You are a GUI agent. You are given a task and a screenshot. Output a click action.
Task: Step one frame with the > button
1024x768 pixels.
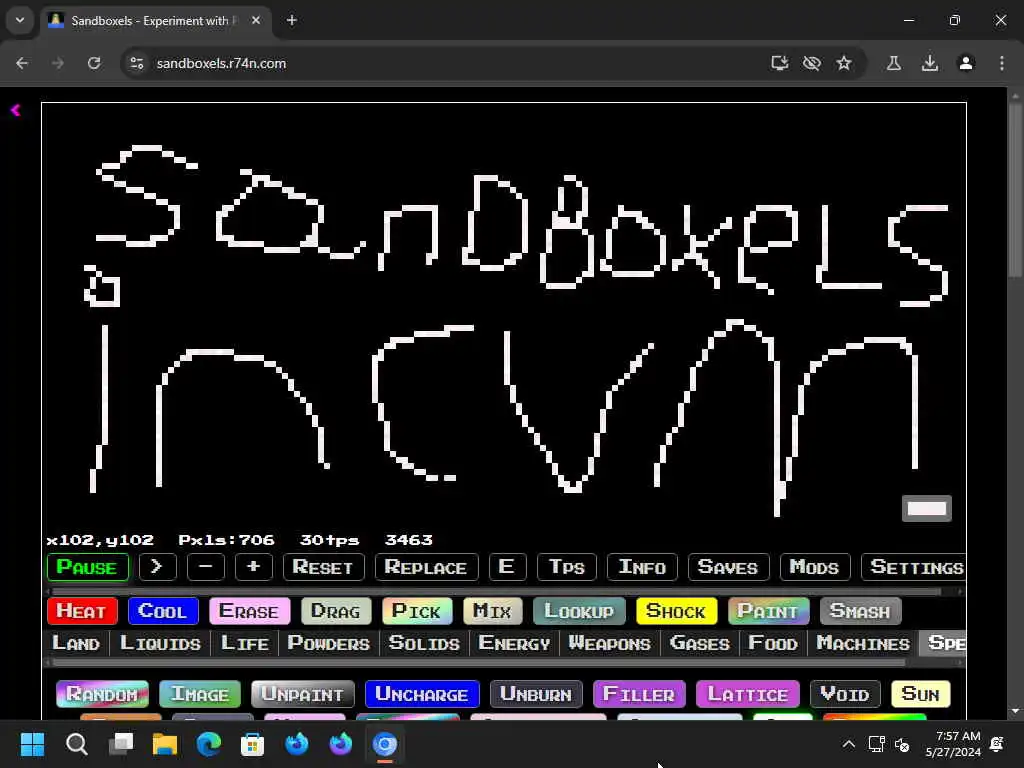[x=157, y=567]
